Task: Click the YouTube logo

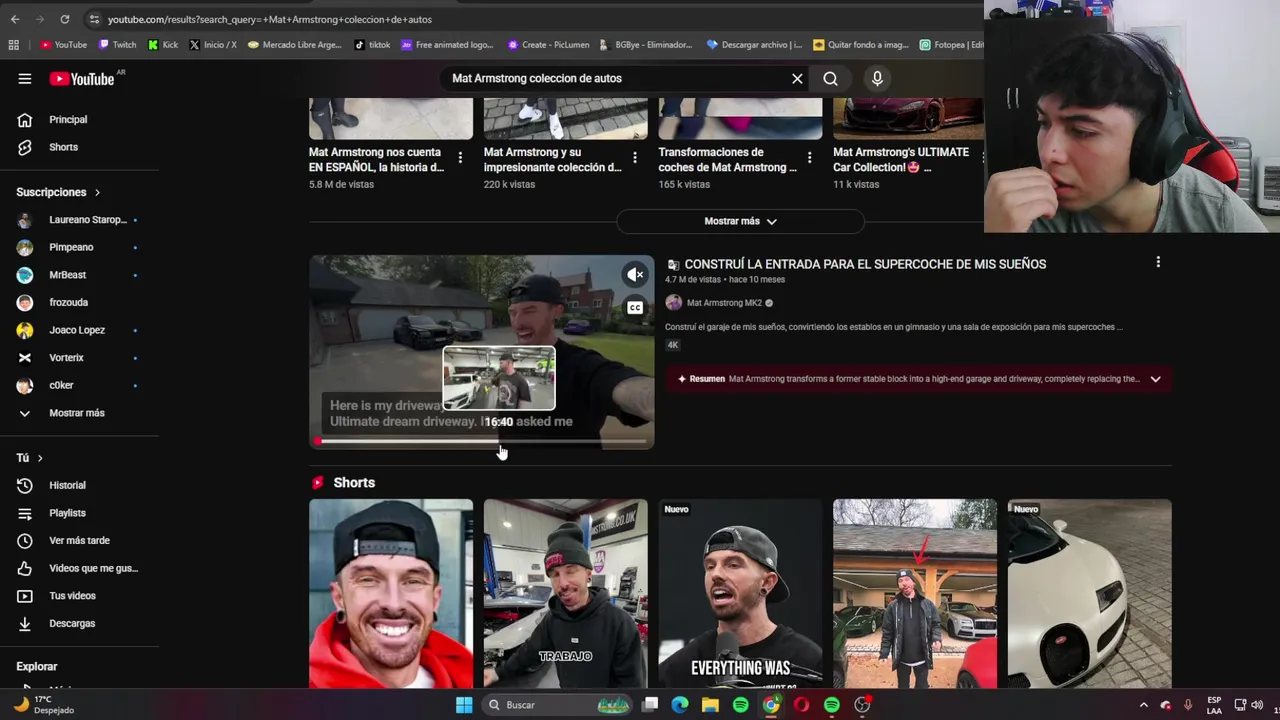Action: [82, 79]
